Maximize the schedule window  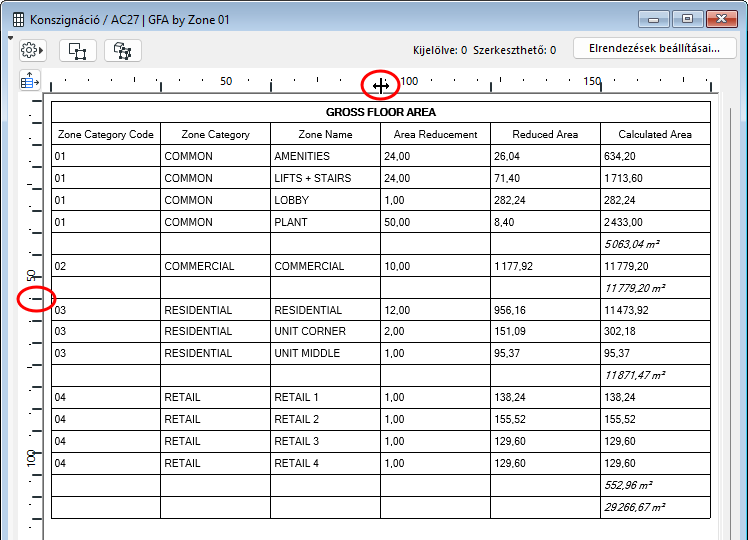point(687,19)
